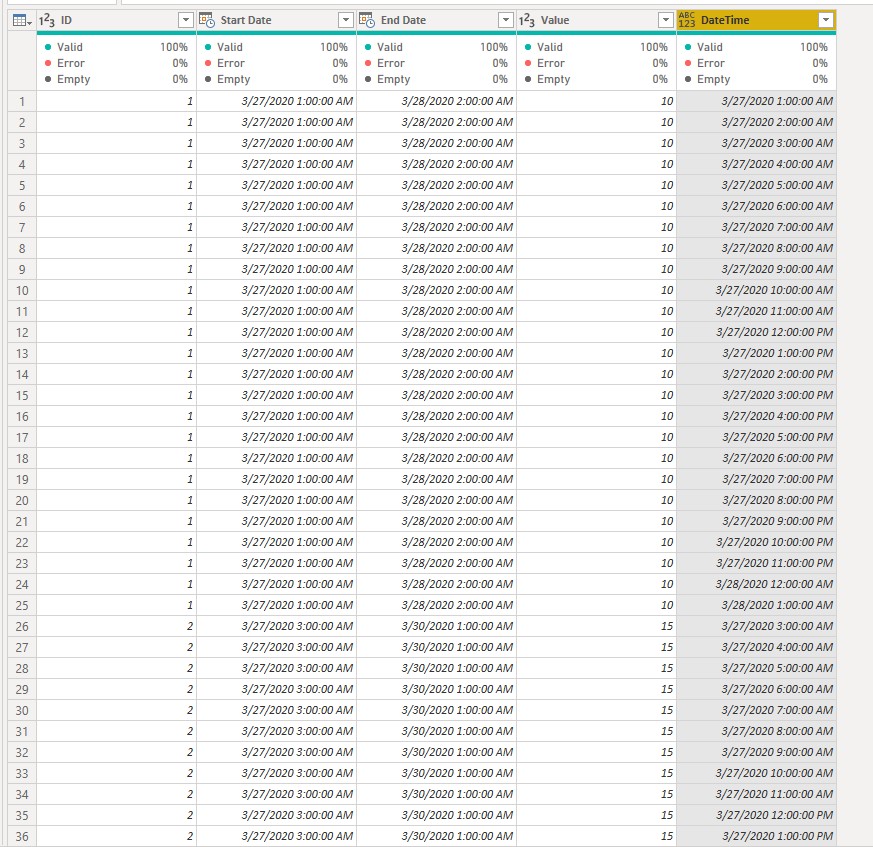This screenshot has height=847, width=873.
Task: Open the Start Date filter dropdown
Action: coord(346,21)
